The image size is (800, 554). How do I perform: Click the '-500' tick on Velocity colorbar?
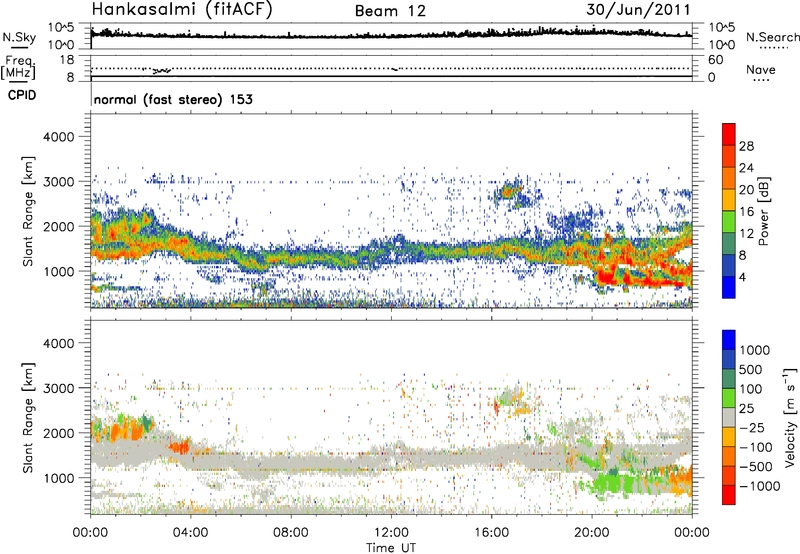click(756, 467)
